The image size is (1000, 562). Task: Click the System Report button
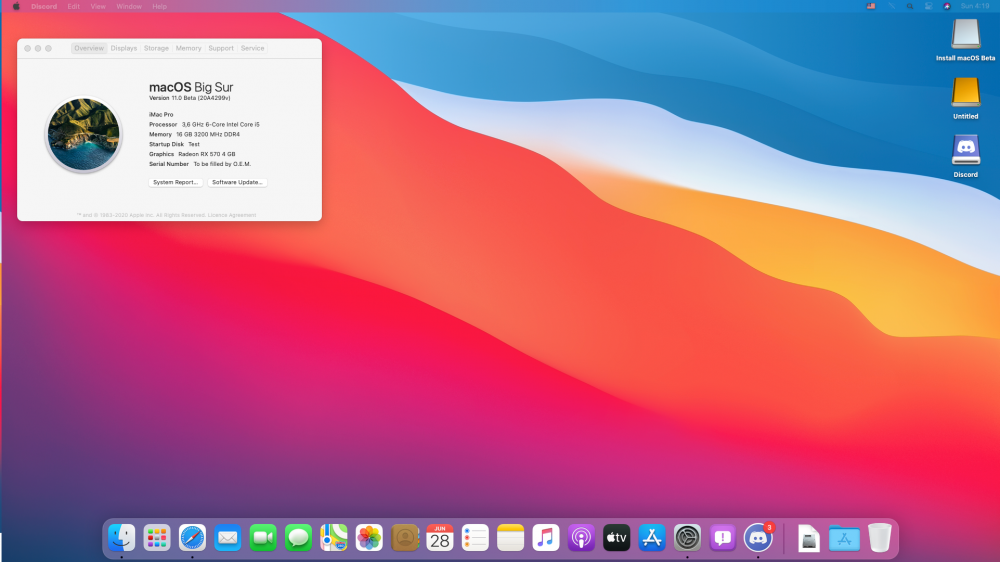[x=175, y=182]
